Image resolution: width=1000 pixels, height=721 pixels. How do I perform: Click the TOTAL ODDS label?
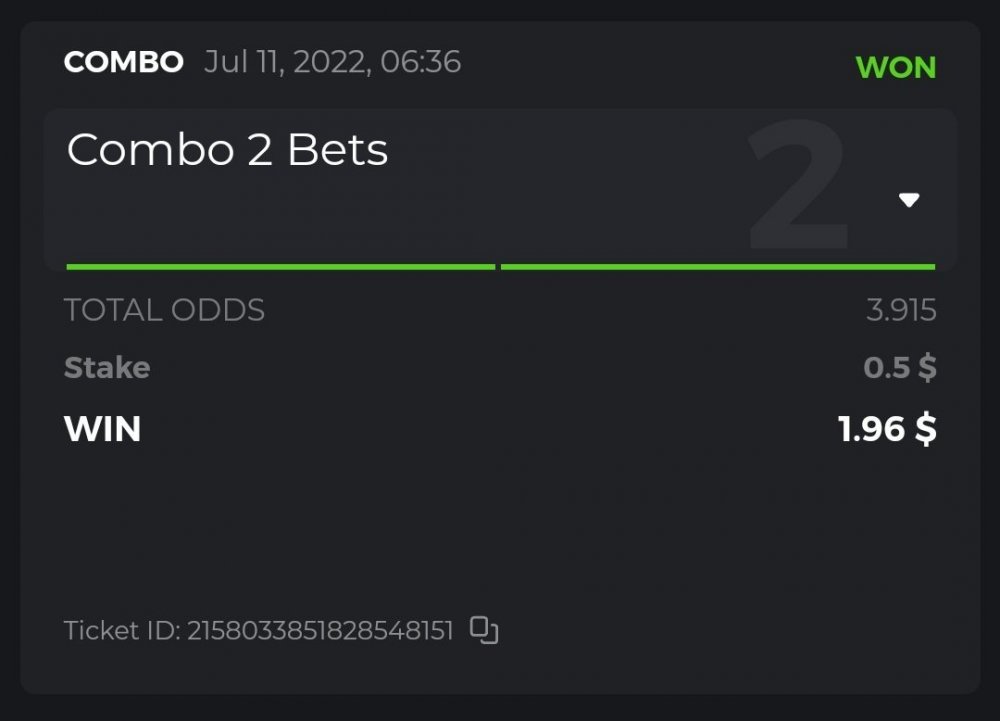164,310
